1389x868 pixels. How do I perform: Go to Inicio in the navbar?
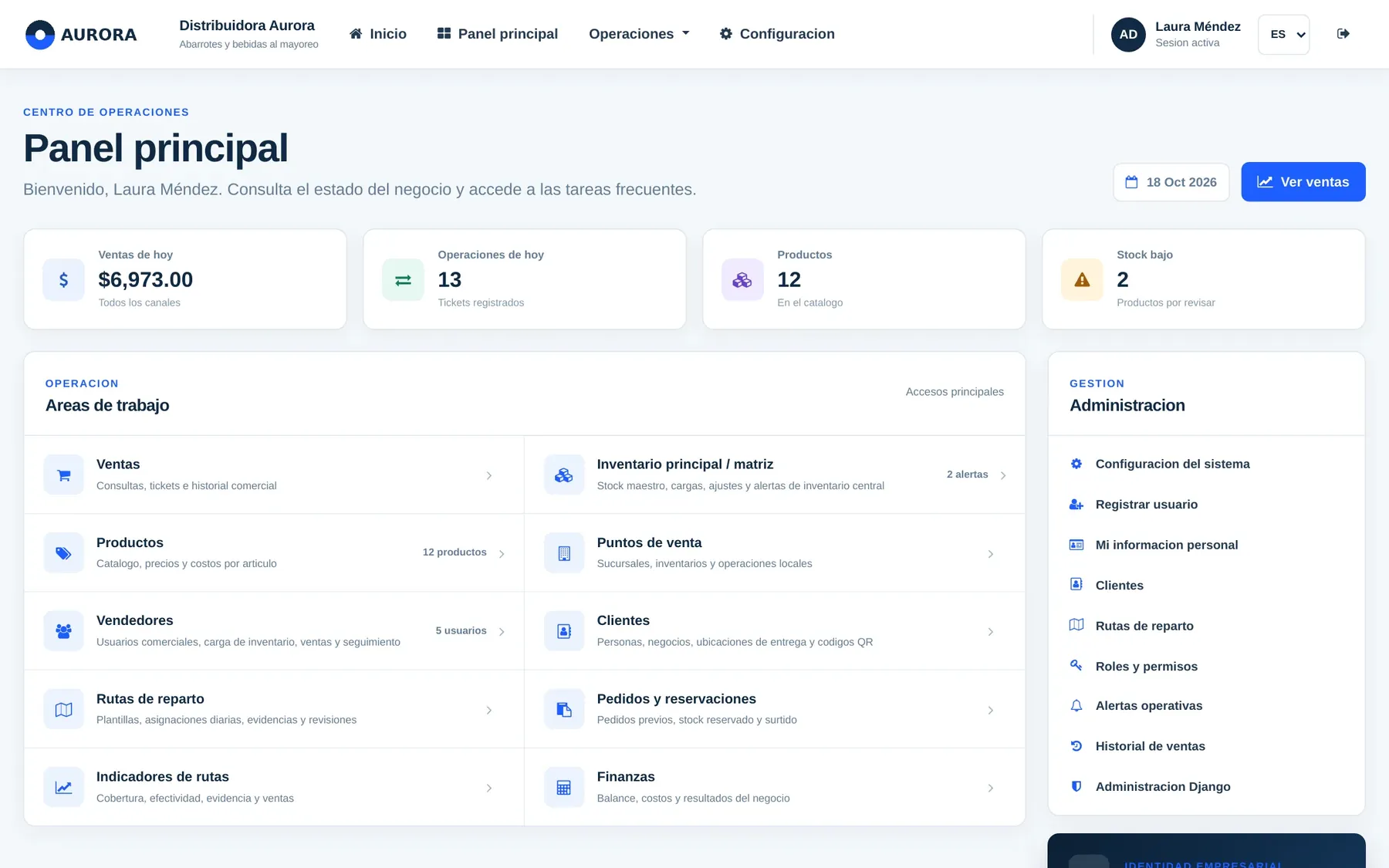pos(377,34)
